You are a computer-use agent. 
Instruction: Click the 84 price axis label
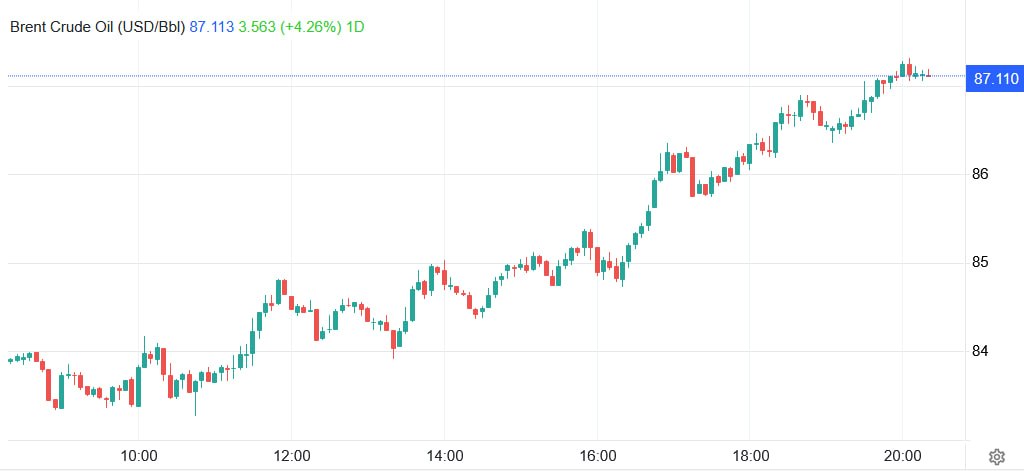pyautogui.click(x=980, y=351)
